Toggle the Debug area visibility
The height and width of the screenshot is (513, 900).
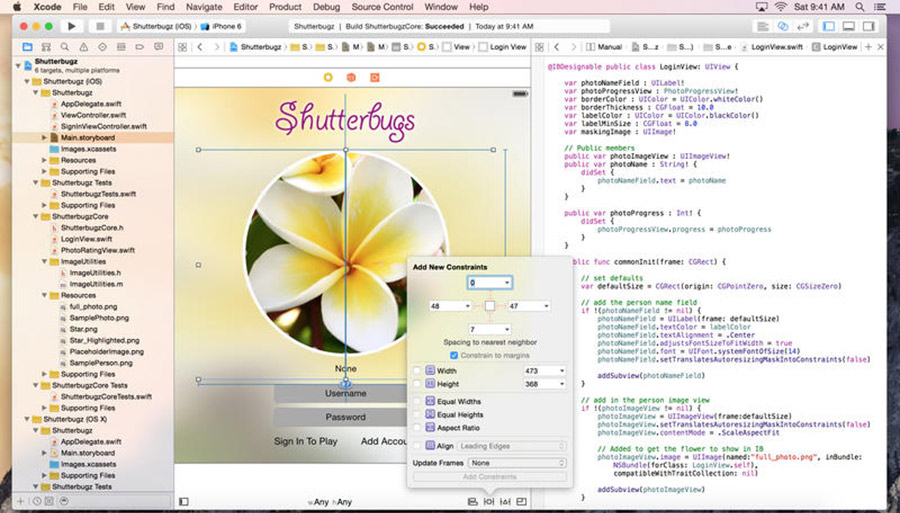tap(849, 26)
